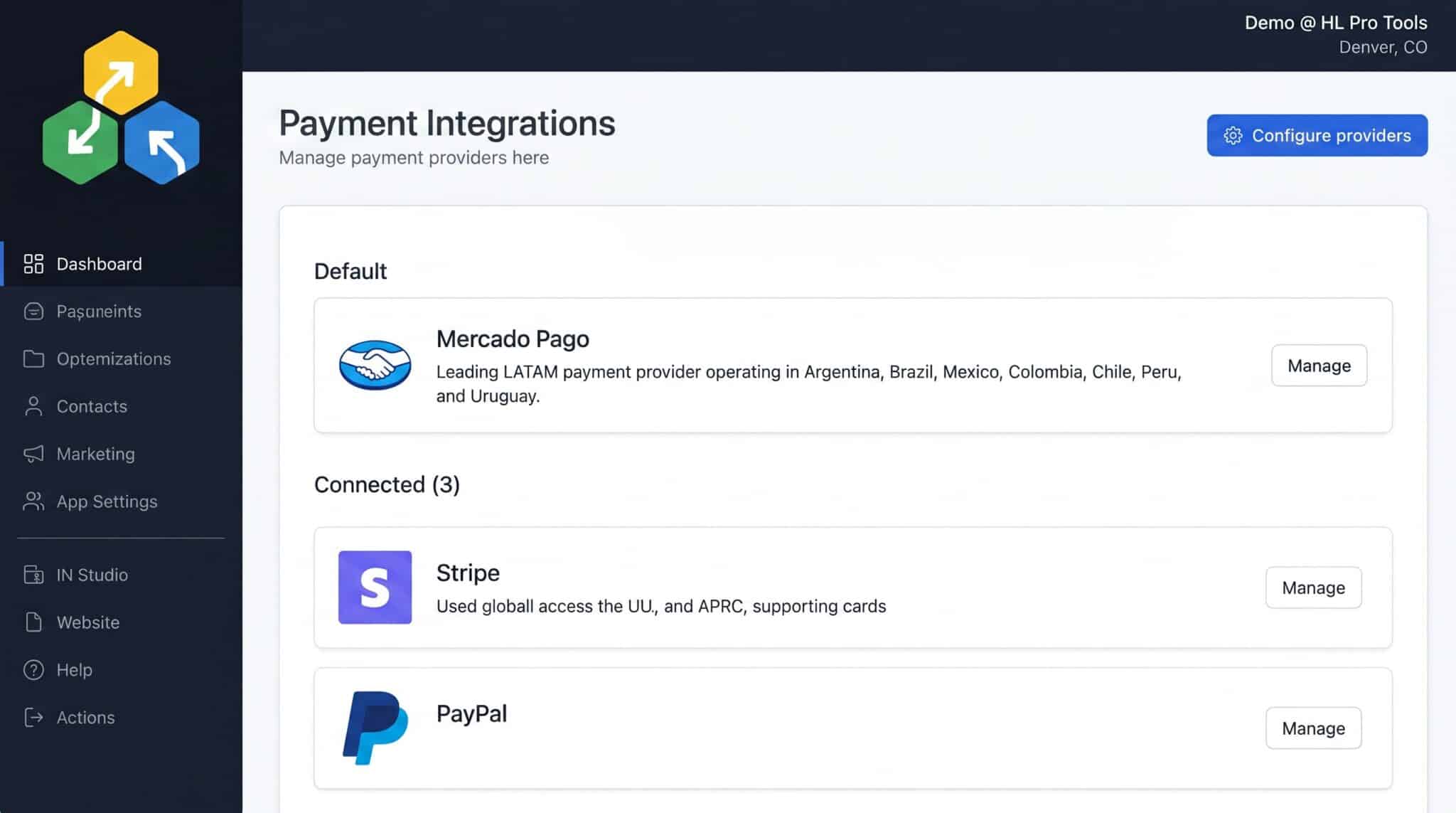Image resolution: width=1456 pixels, height=813 pixels.
Task: Click the Configure providers button
Action: point(1317,135)
